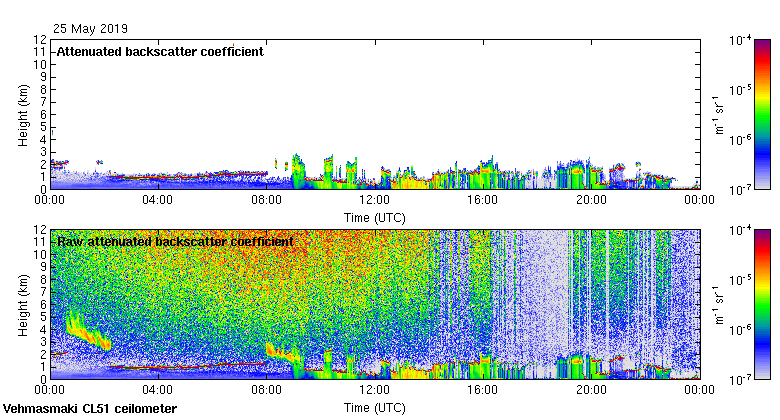This screenshot has width=780, height=420.
Task: Click the 10⁻⁶ label on the raw plot color bar
Action: pos(740,330)
